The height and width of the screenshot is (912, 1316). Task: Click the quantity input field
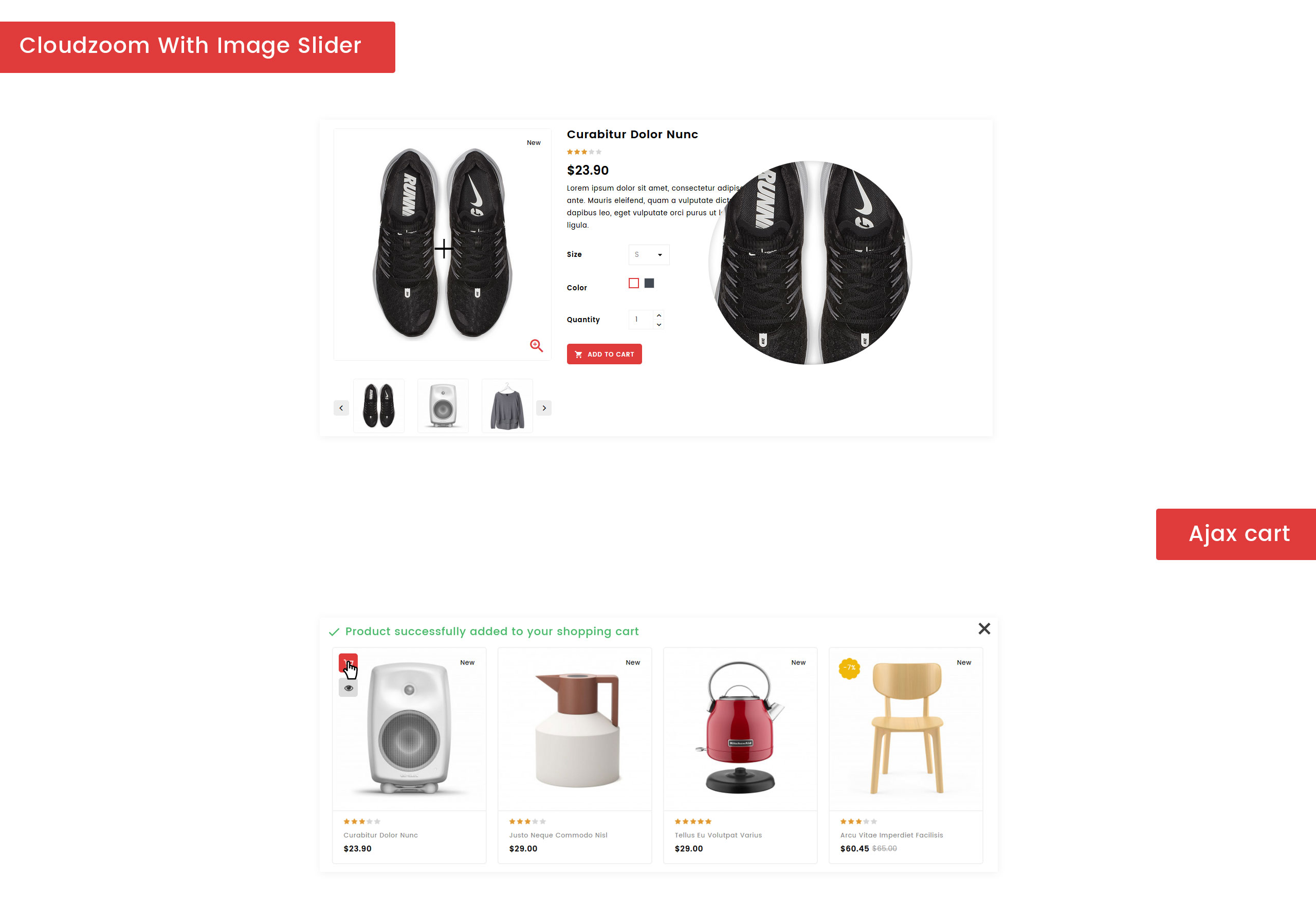point(641,320)
